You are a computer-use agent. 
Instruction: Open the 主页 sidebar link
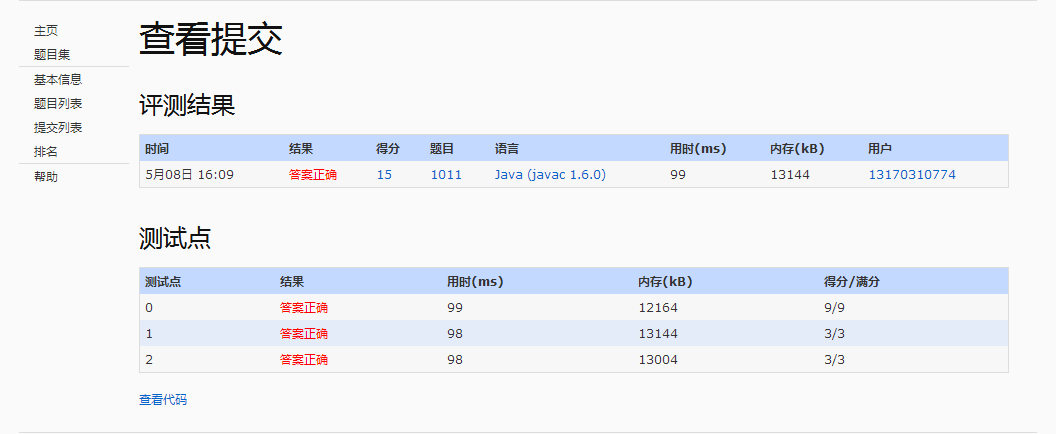(46, 30)
